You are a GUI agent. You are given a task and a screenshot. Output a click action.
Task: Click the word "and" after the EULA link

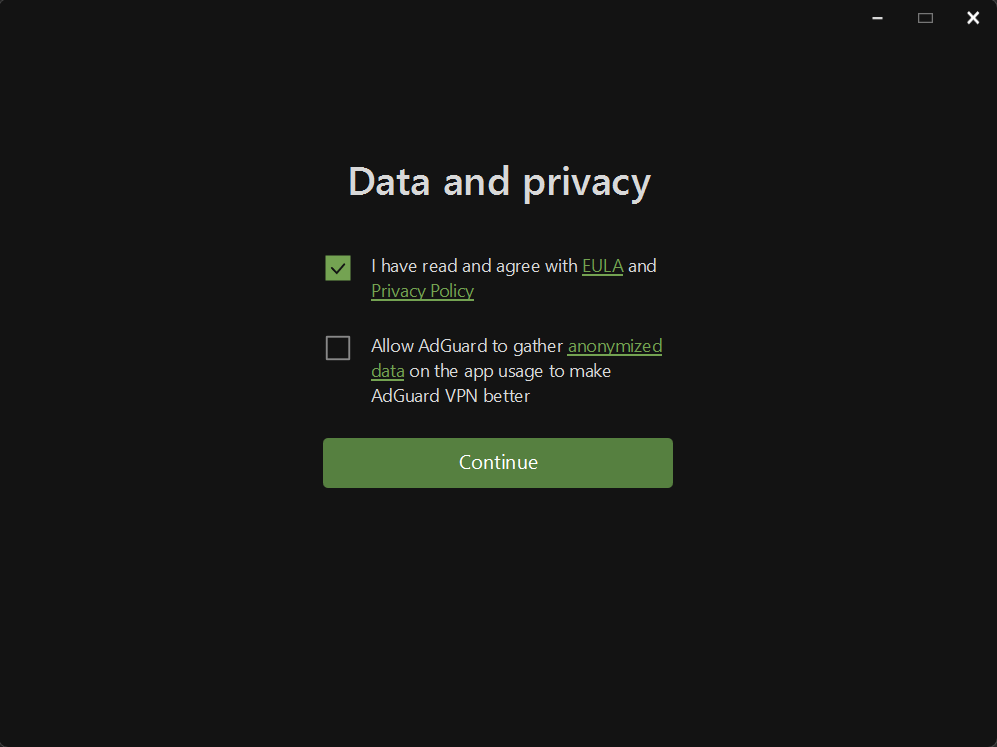click(x=642, y=266)
